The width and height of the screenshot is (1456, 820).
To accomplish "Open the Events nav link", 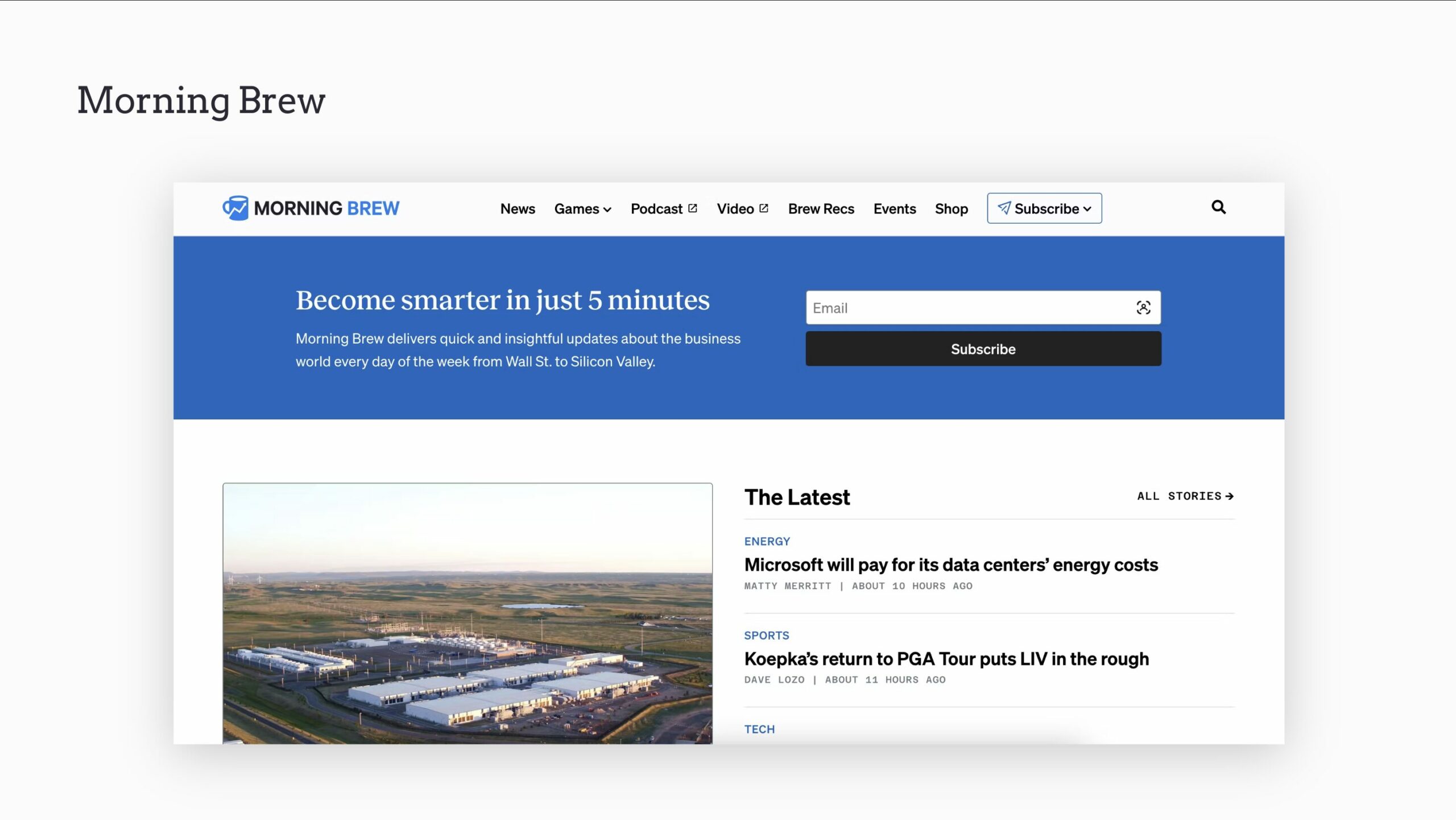I will (895, 209).
